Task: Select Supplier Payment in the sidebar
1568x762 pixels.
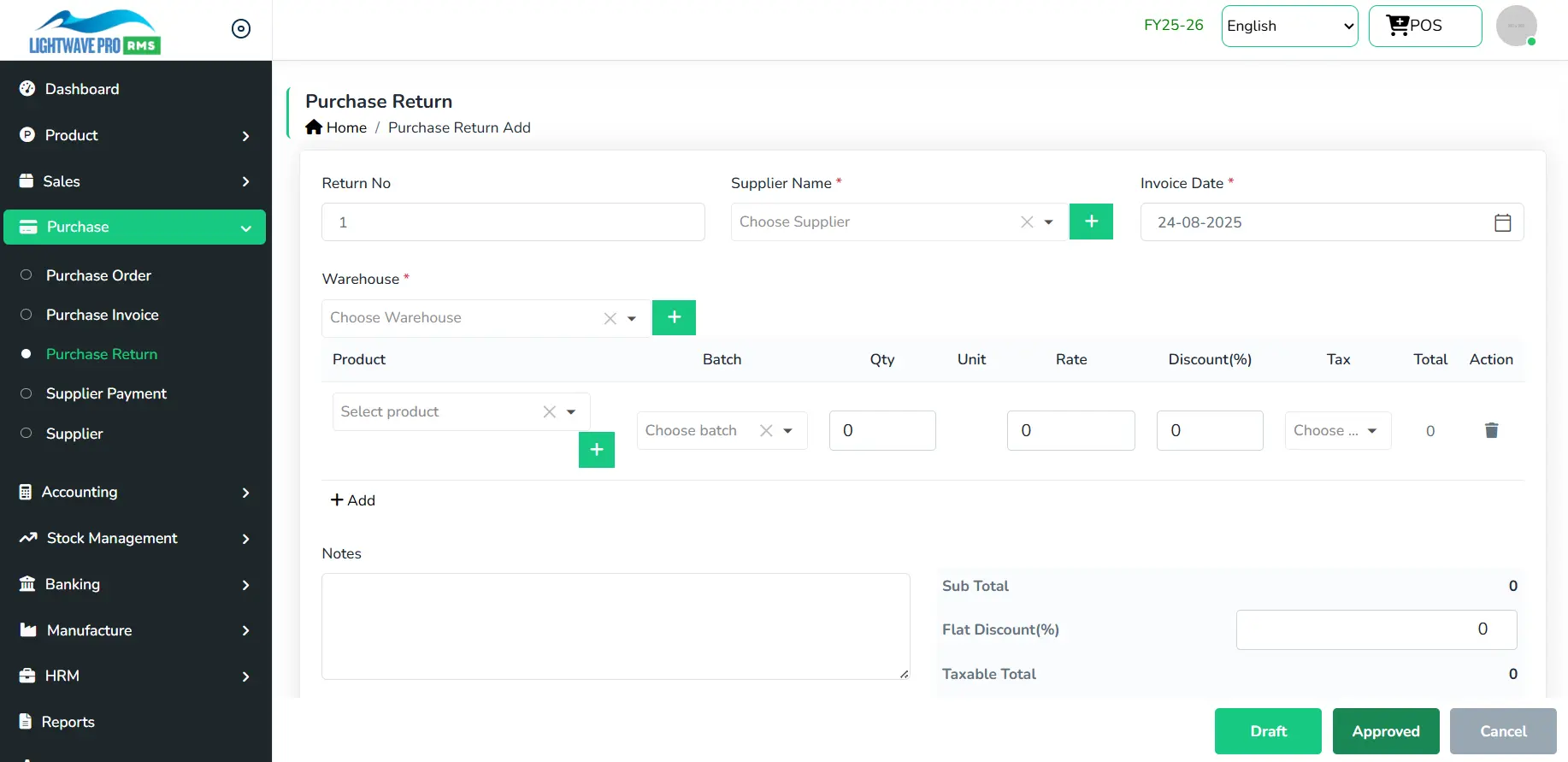Action: 106,393
